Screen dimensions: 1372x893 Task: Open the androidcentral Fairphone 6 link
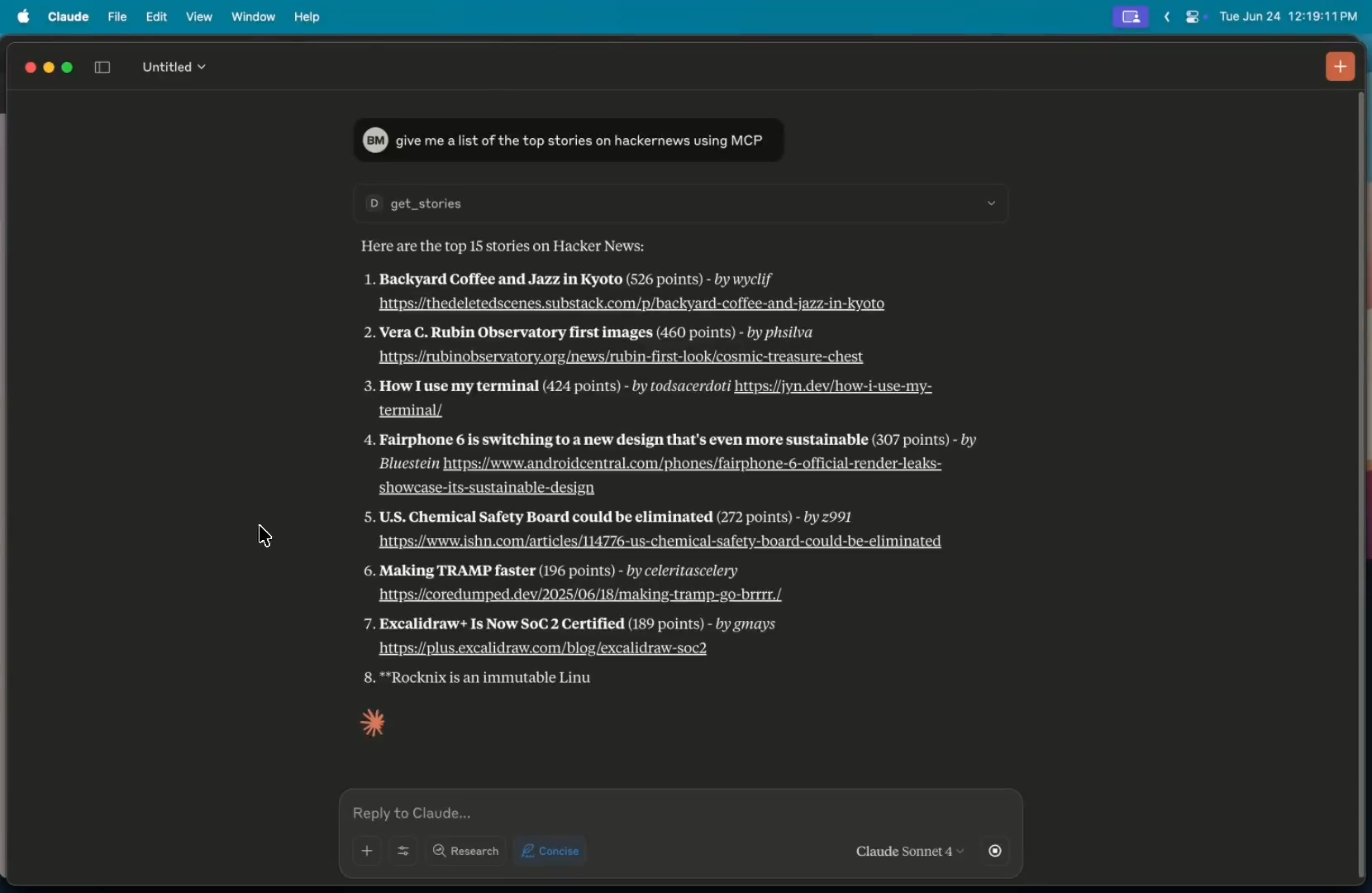tap(693, 464)
